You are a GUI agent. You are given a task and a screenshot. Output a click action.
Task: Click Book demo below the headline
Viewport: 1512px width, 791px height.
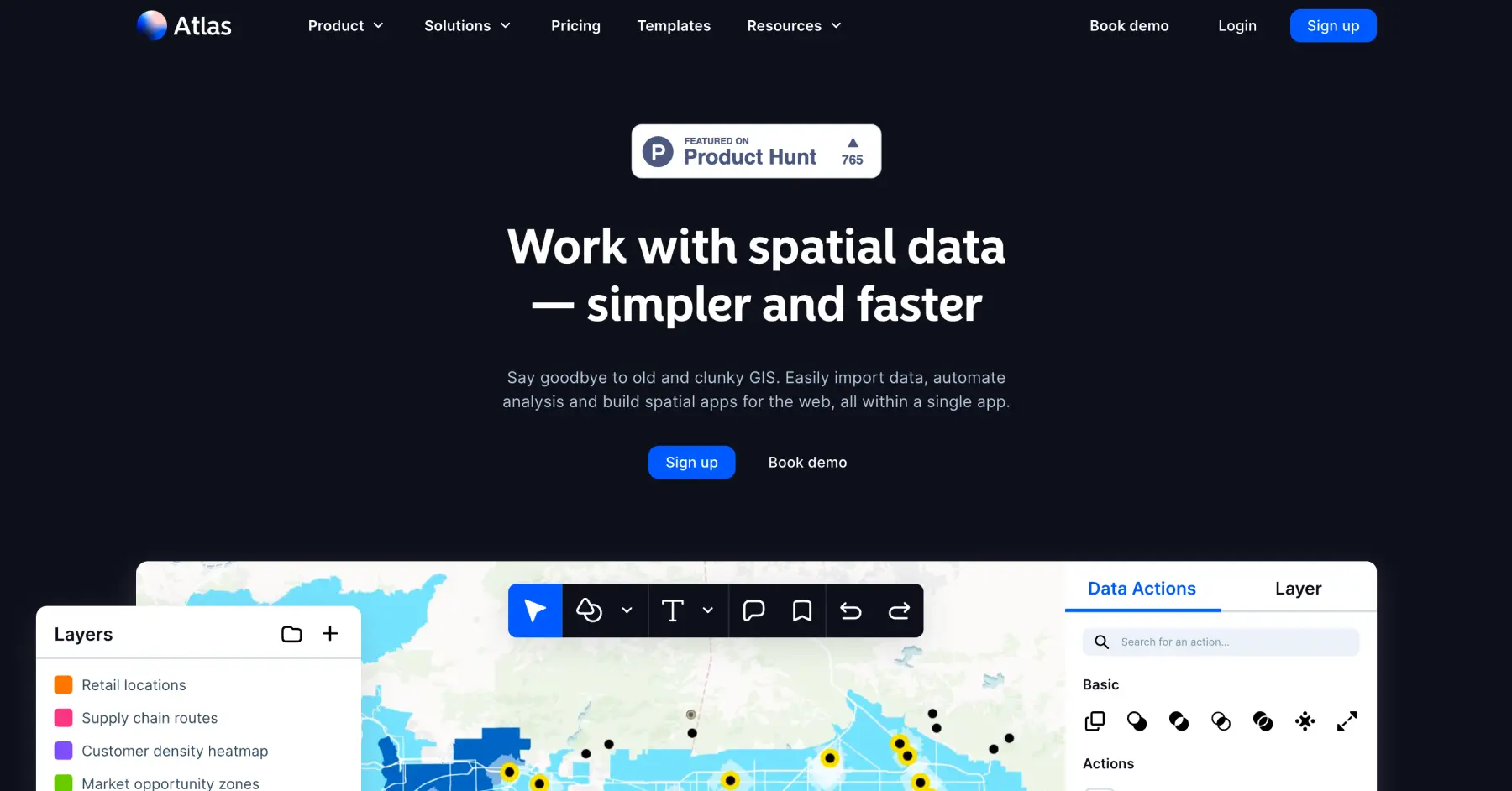pos(807,463)
